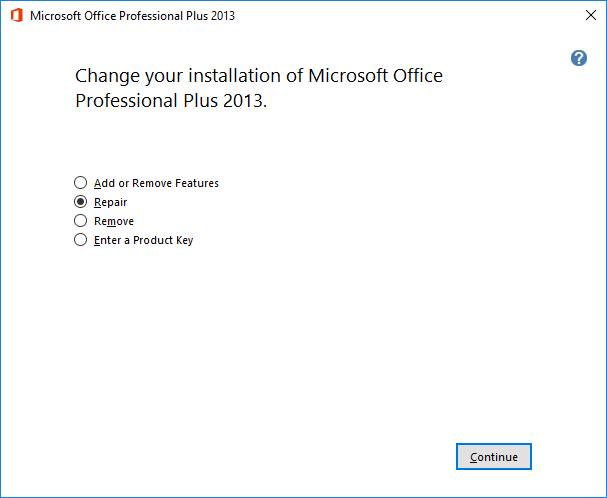The image size is (607, 498).
Task: Click the "Add or Remove Features" label text
Action: point(156,183)
